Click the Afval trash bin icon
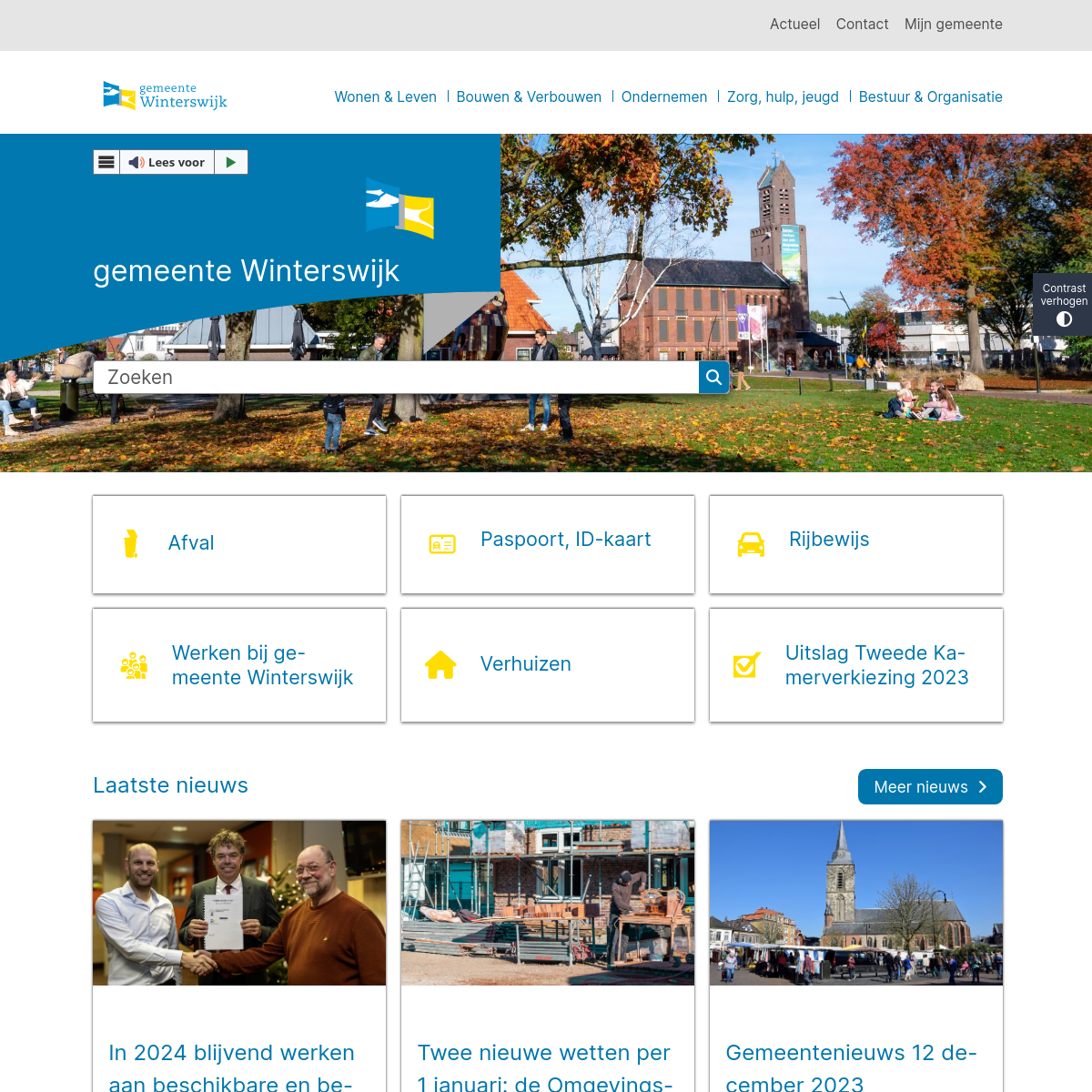Image resolution: width=1092 pixels, height=1092 pixels. tap(131, 543)
